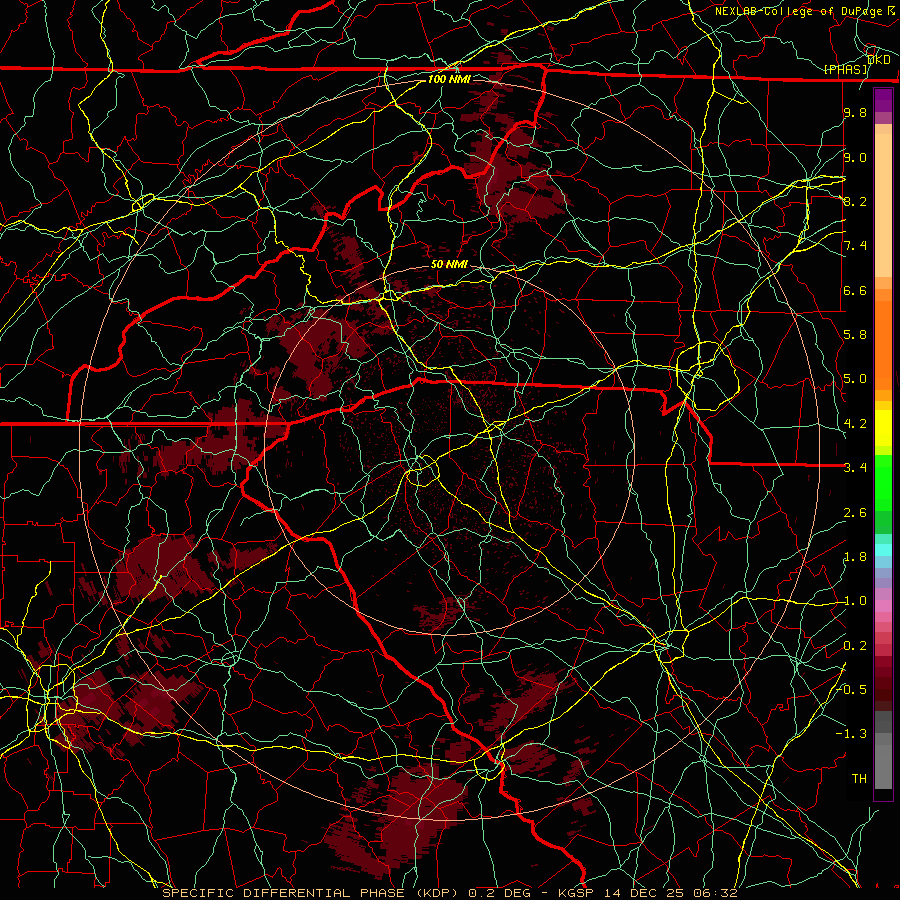Click the -1.3 value on the color scale
The height and width of the screenshot is (900, 900).
click(x=852, y=734)
